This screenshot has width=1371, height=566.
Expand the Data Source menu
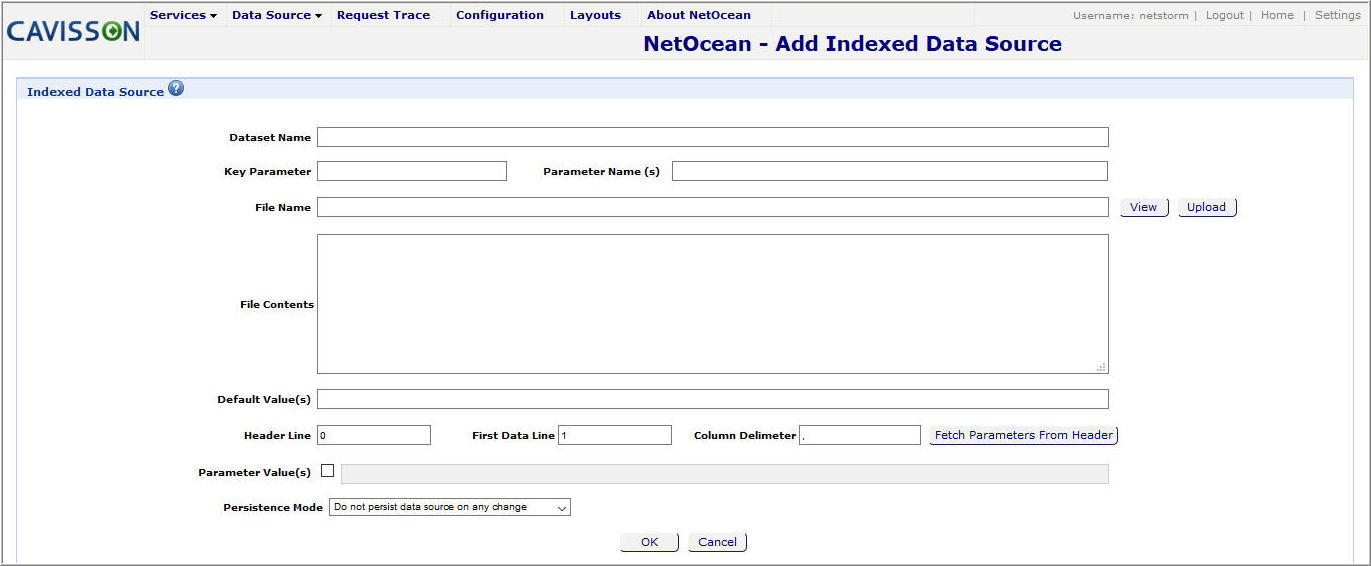pos(277,15)
